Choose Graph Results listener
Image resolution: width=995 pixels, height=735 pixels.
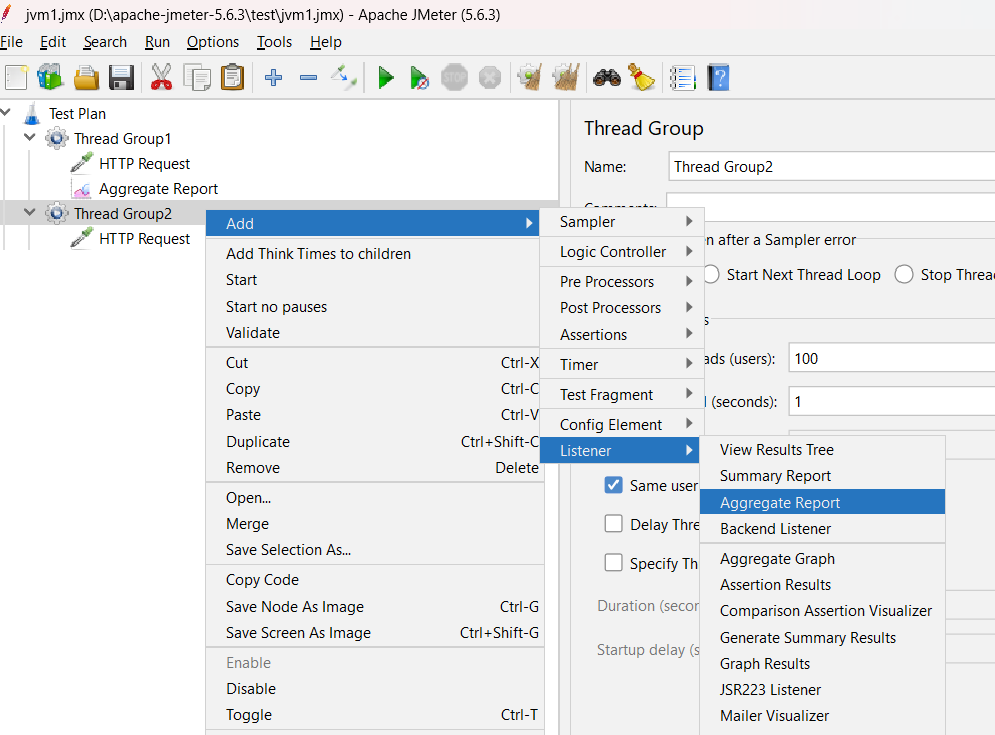coord(822,663)
